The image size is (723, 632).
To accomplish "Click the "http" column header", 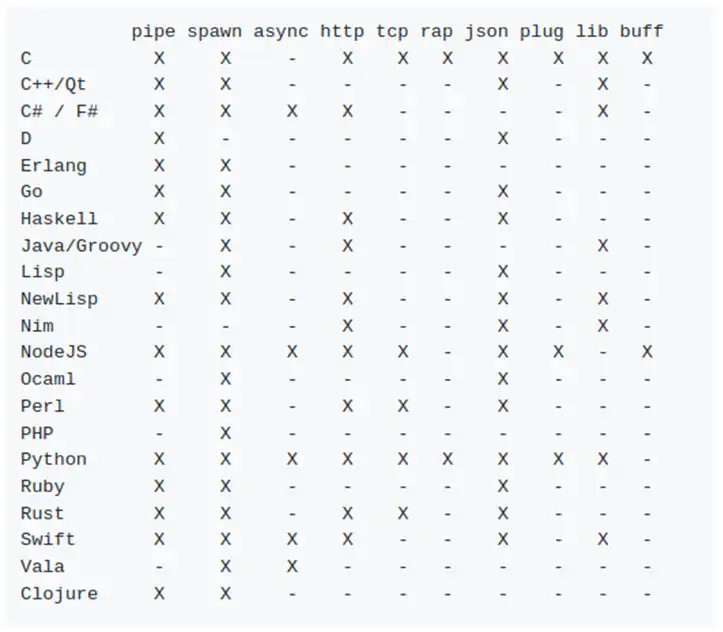I will [342, 31].
